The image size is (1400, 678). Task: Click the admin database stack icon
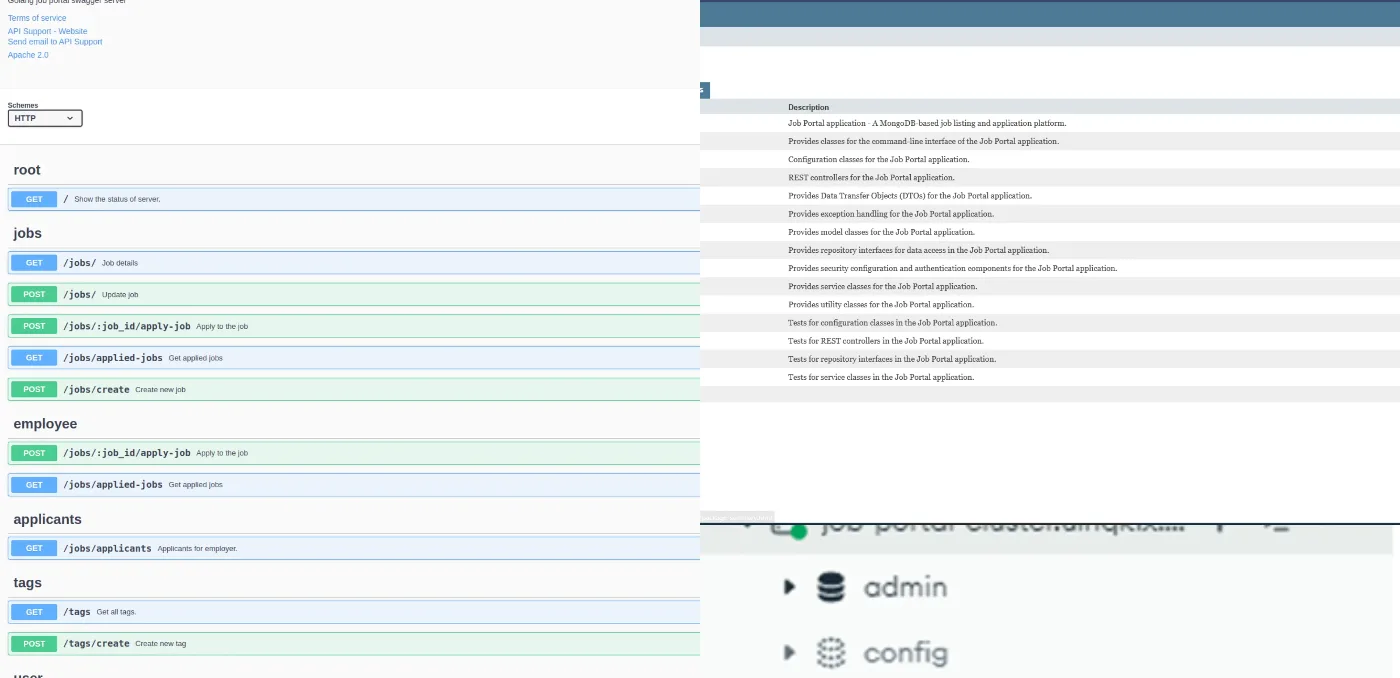click(x=831, y=587)
